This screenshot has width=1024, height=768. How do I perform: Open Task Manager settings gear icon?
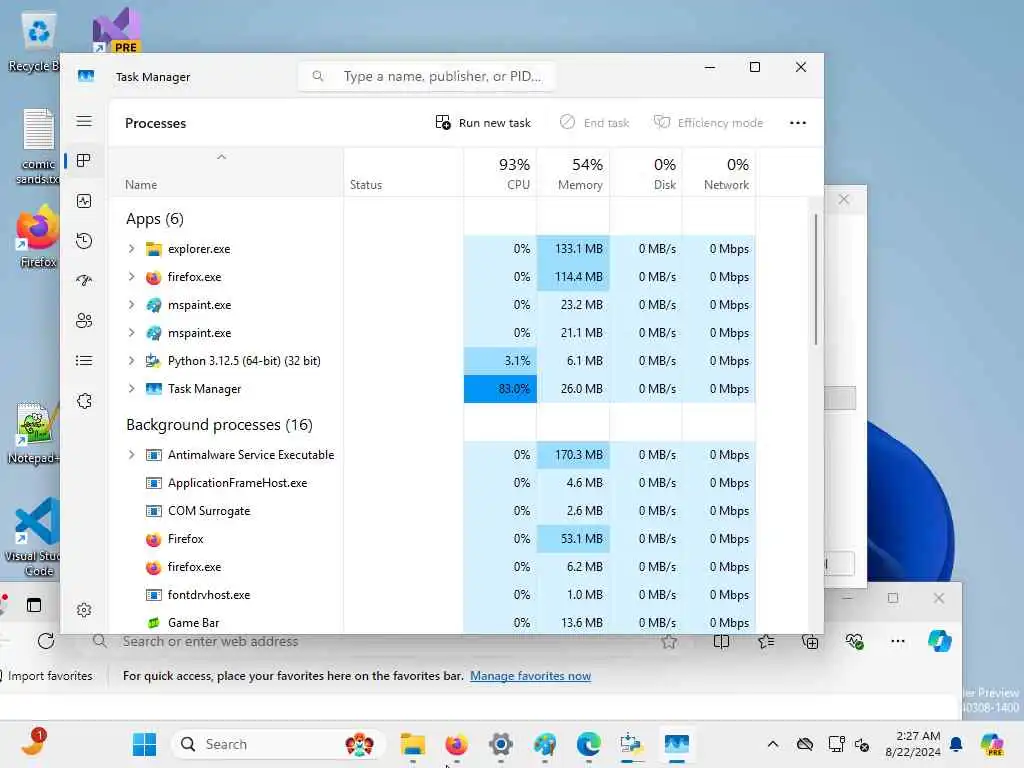84,610
